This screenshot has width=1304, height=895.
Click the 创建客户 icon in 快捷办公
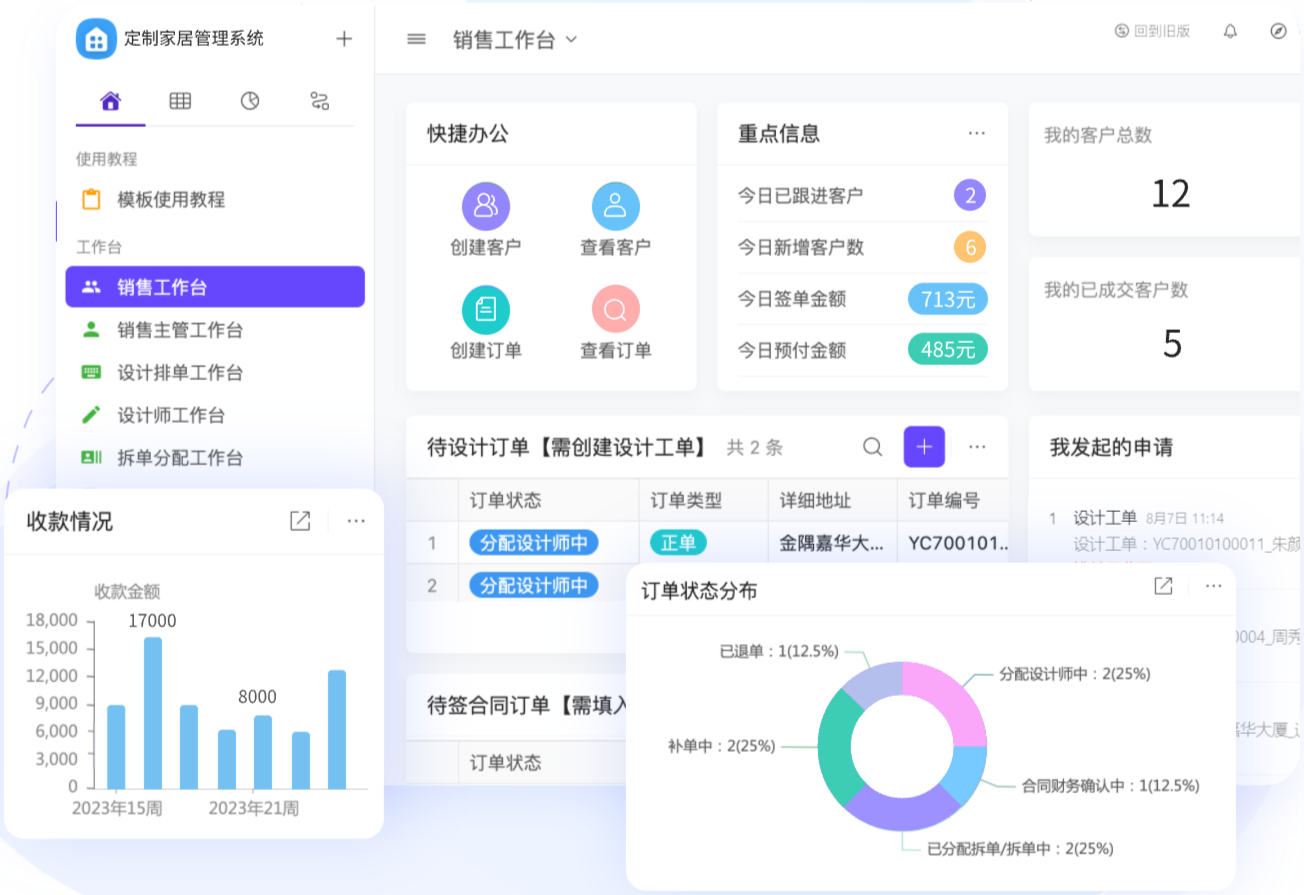click(x=486, y=205)
